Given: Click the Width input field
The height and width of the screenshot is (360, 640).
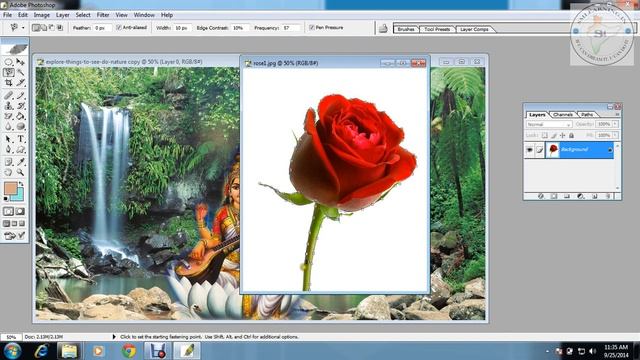Looking at the screenshot, I should (182, 28).
